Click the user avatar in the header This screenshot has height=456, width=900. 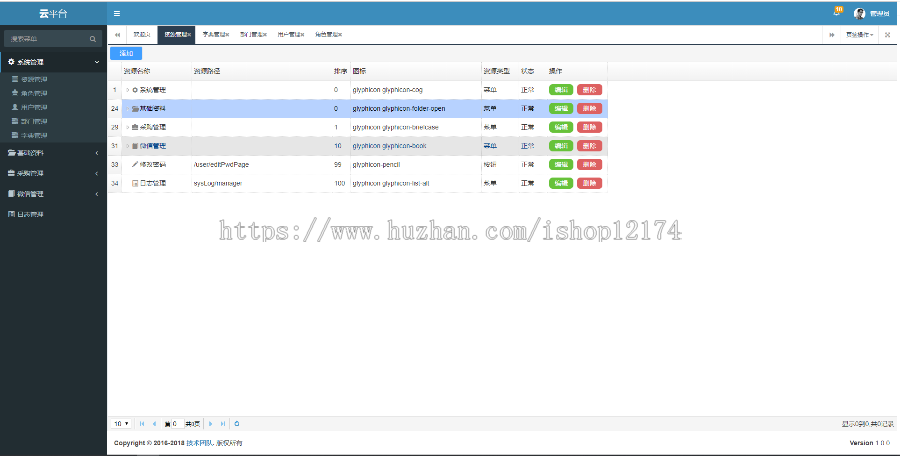click(859, 14)
